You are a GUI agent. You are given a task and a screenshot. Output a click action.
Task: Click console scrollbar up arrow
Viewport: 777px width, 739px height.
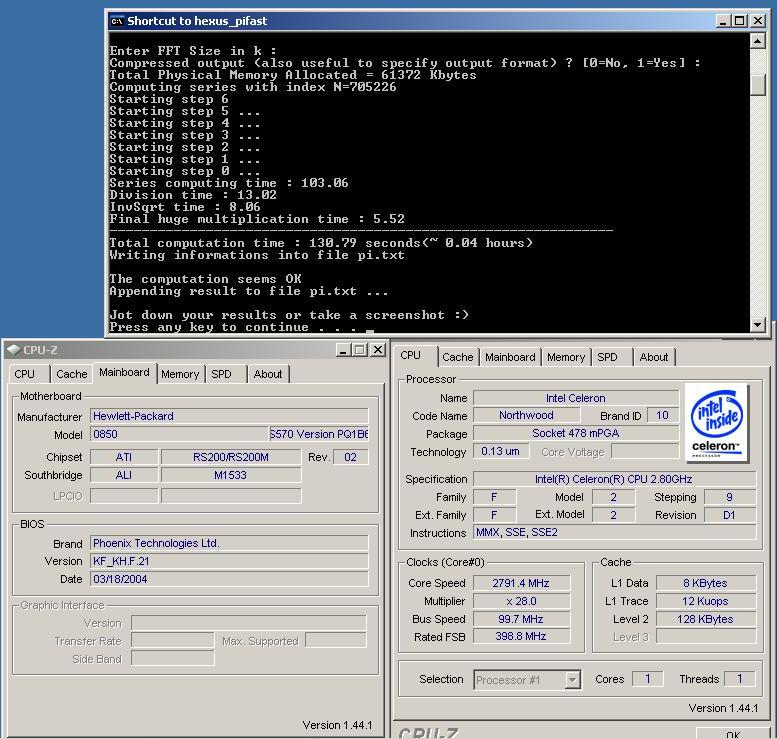tap(758, 41)
